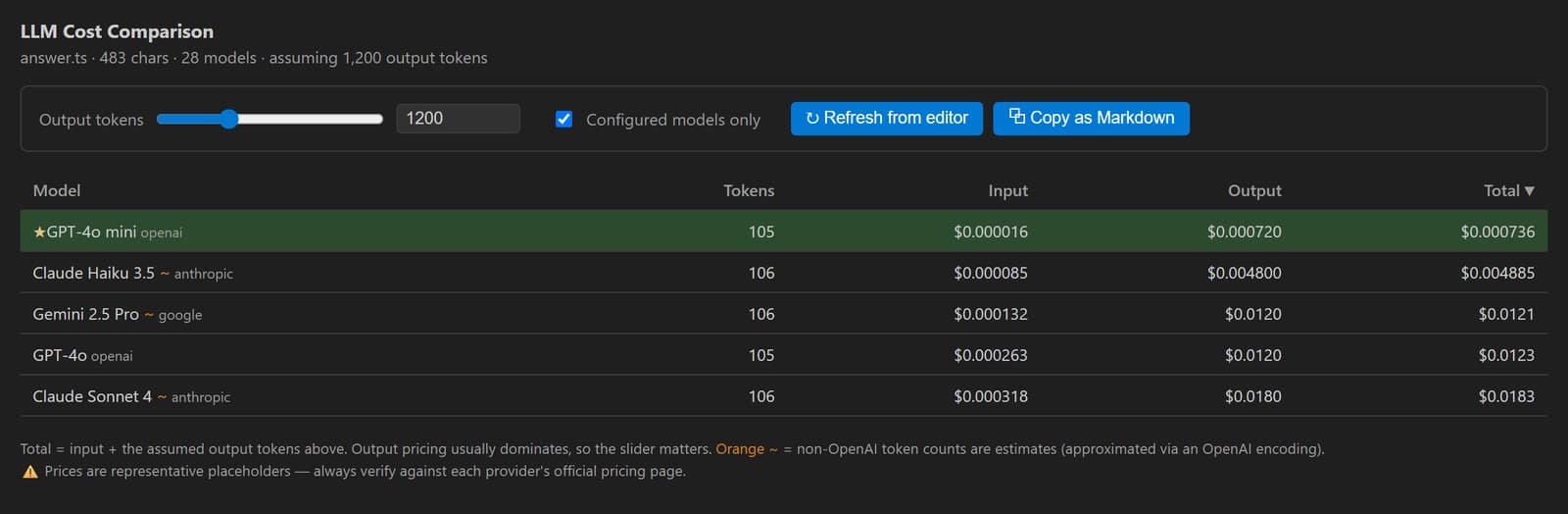Click the anthropic label on Claude Sonnet 4 row

(x=201, y=397)
